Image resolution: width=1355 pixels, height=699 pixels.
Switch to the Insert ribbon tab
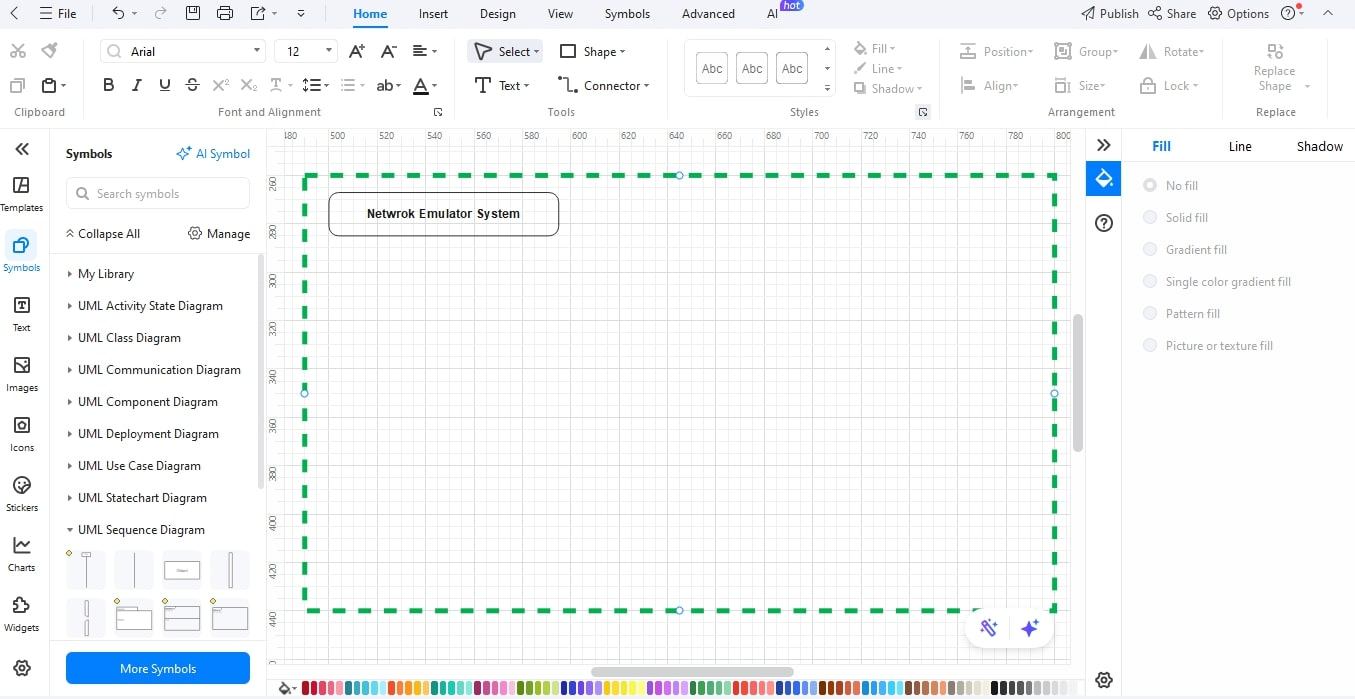pos(433,14)
